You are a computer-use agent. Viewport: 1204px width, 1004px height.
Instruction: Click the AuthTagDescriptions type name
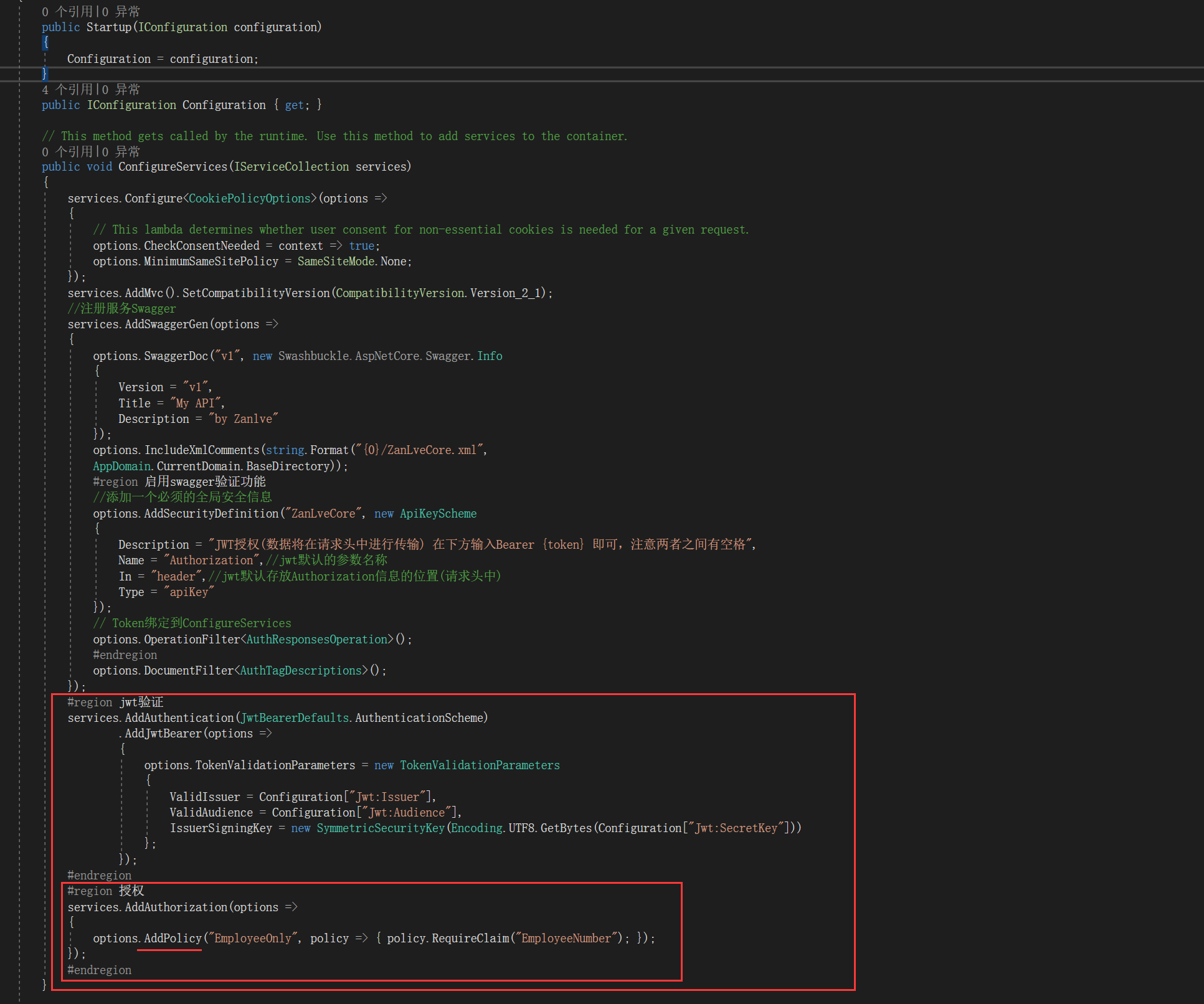click(x=301, y=671)
